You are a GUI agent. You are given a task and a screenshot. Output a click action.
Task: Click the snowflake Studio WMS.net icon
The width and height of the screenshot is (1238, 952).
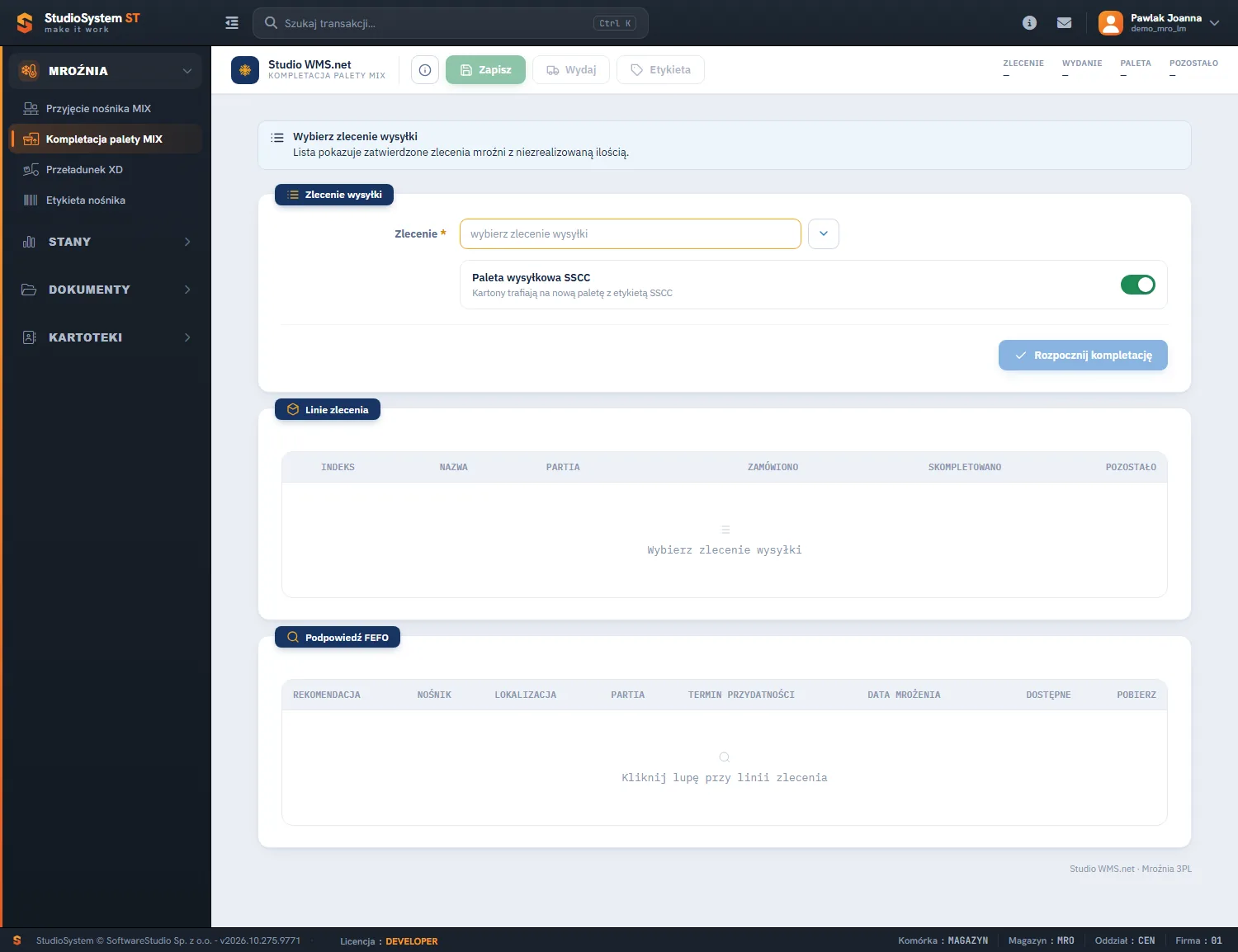tap(245, 70)
